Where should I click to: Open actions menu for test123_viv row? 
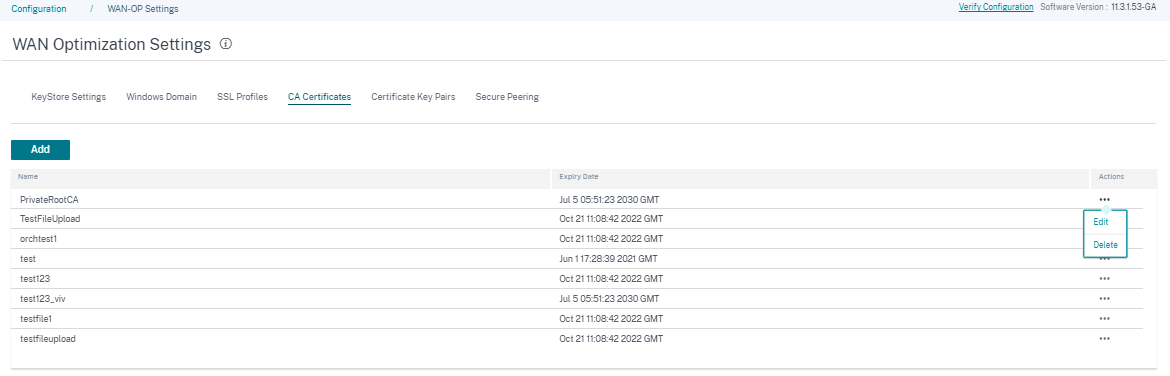tap(1104, 298)
